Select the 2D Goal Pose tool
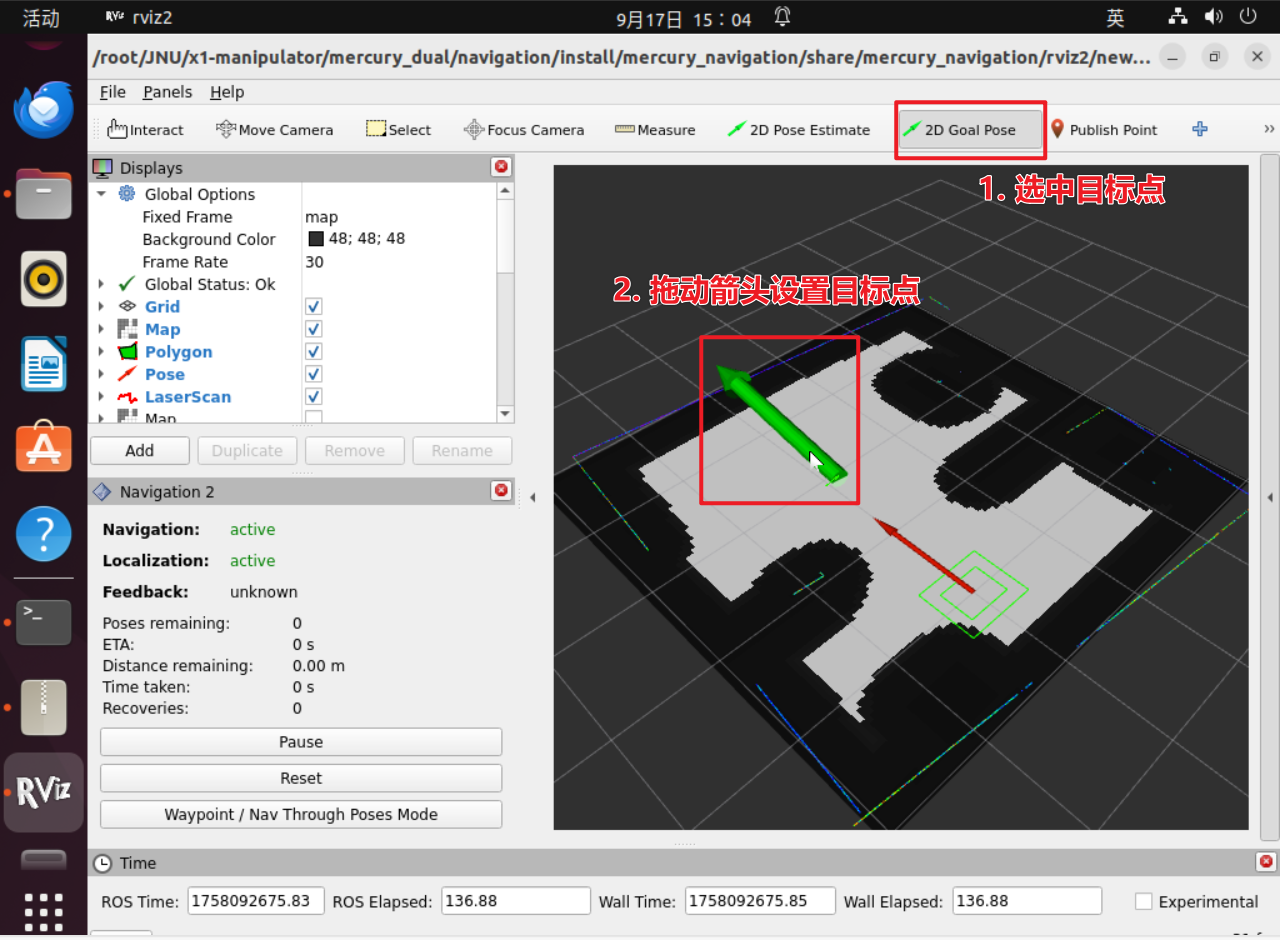 970,129
